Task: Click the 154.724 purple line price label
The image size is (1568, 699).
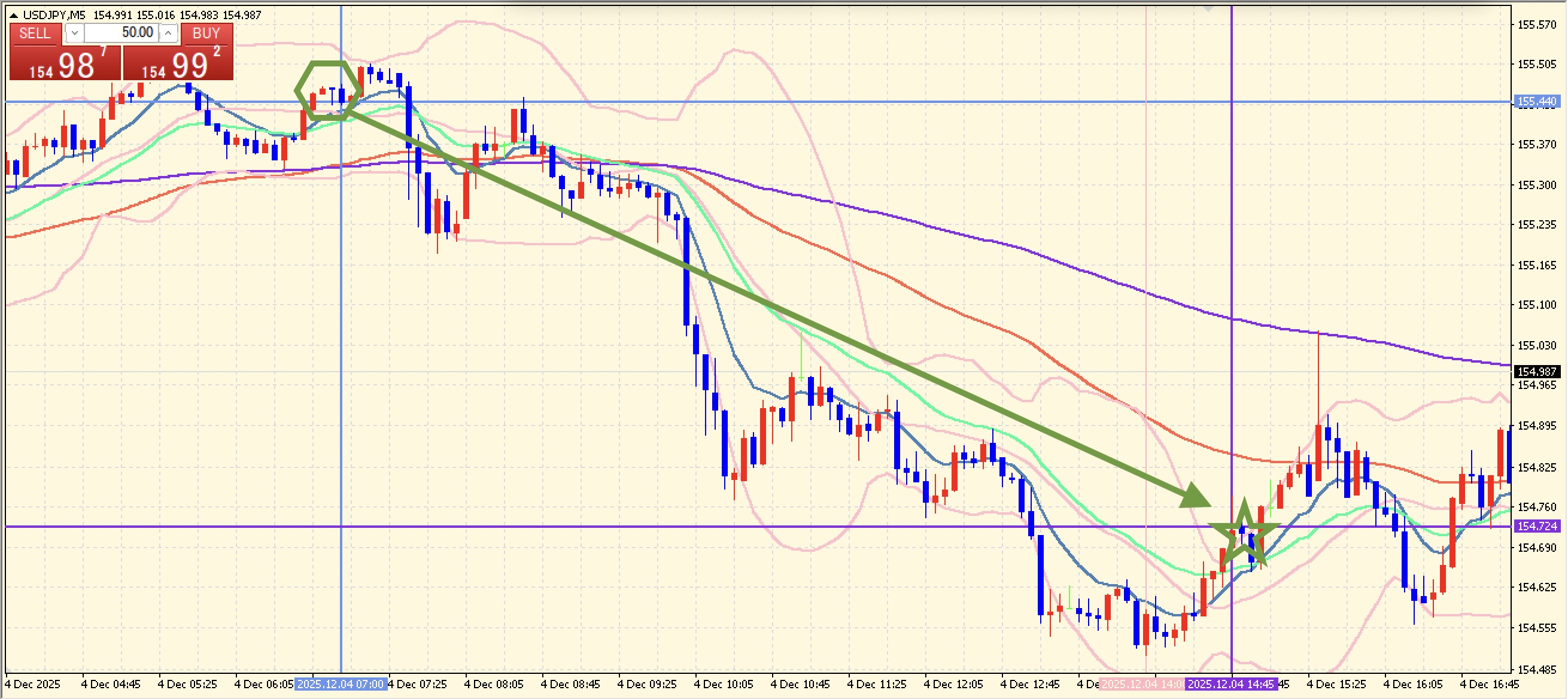Action: (1536, 526)
